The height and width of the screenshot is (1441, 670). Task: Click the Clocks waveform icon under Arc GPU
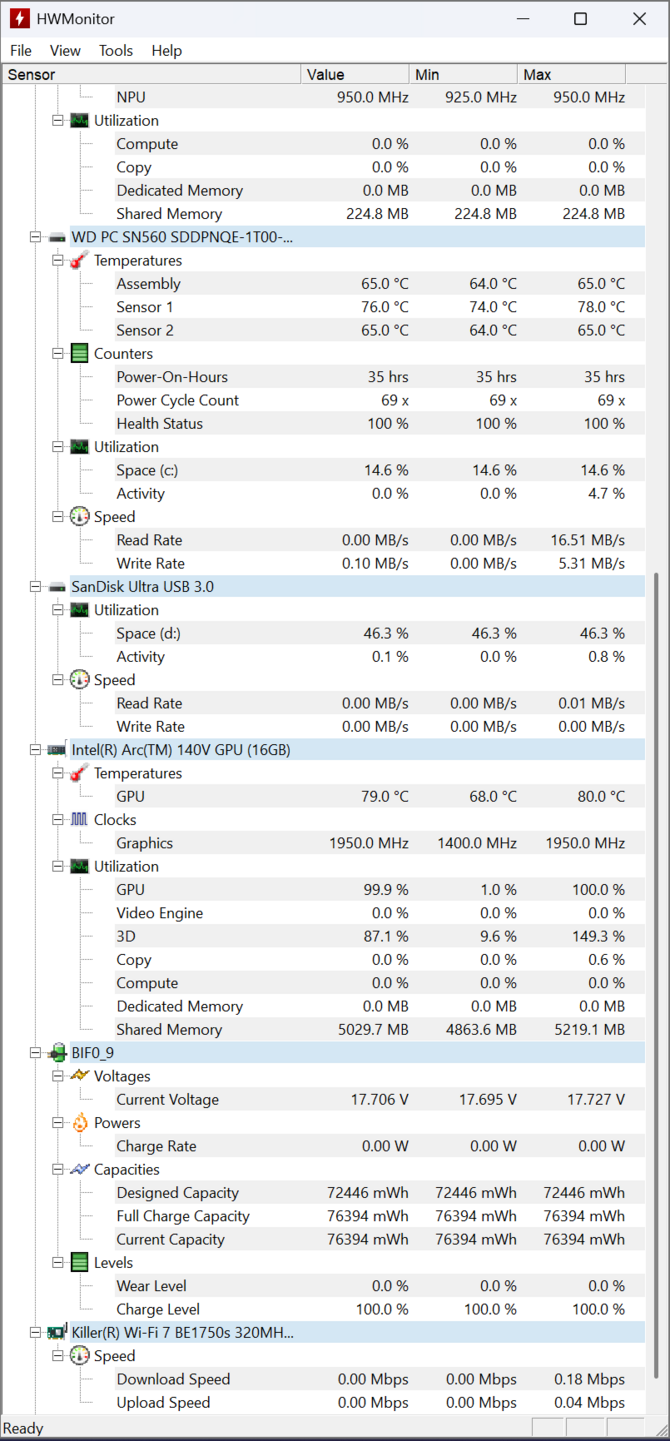[79, 820]
